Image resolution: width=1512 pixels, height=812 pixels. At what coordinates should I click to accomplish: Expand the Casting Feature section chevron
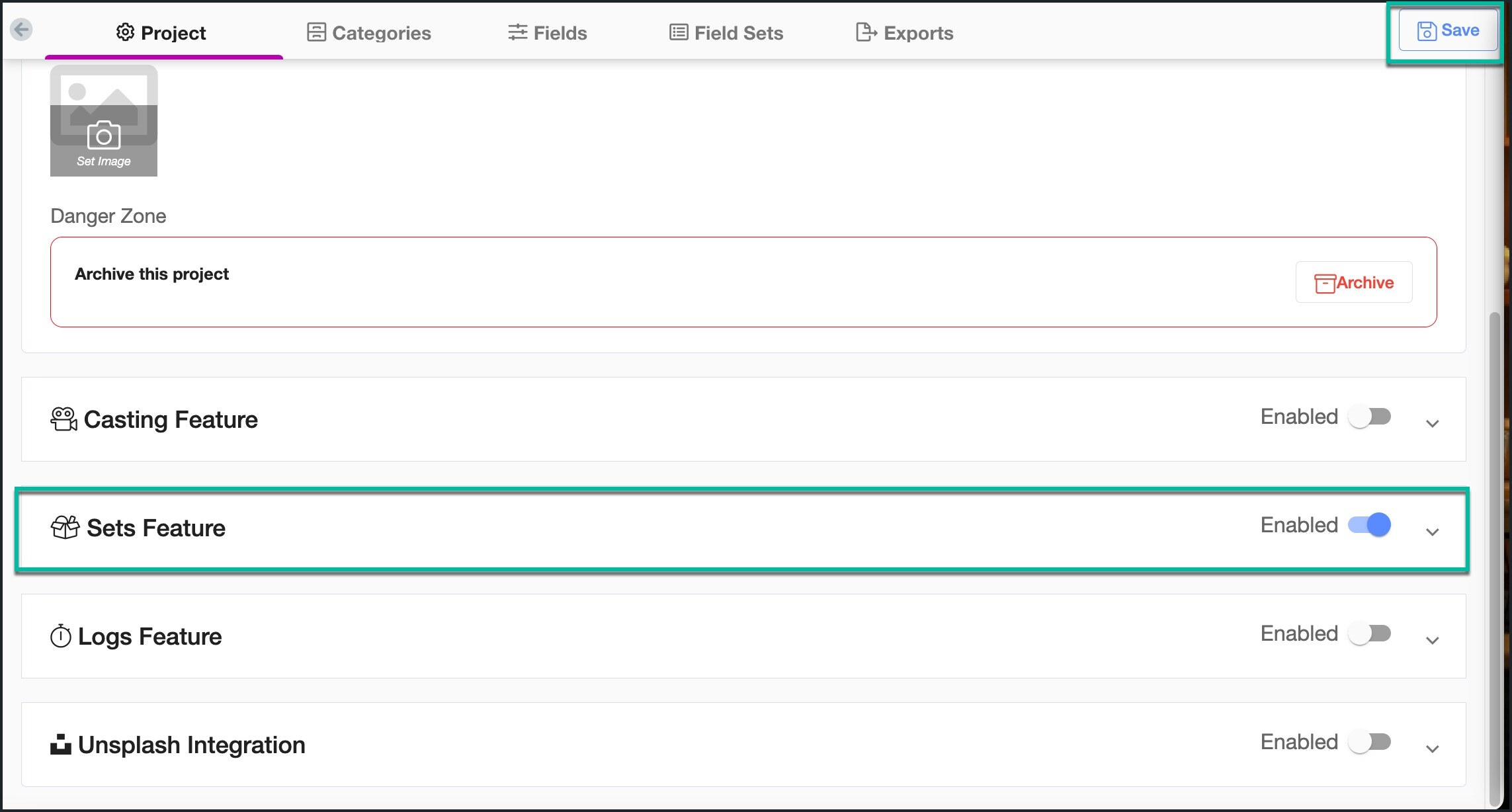click(1433, 424)
